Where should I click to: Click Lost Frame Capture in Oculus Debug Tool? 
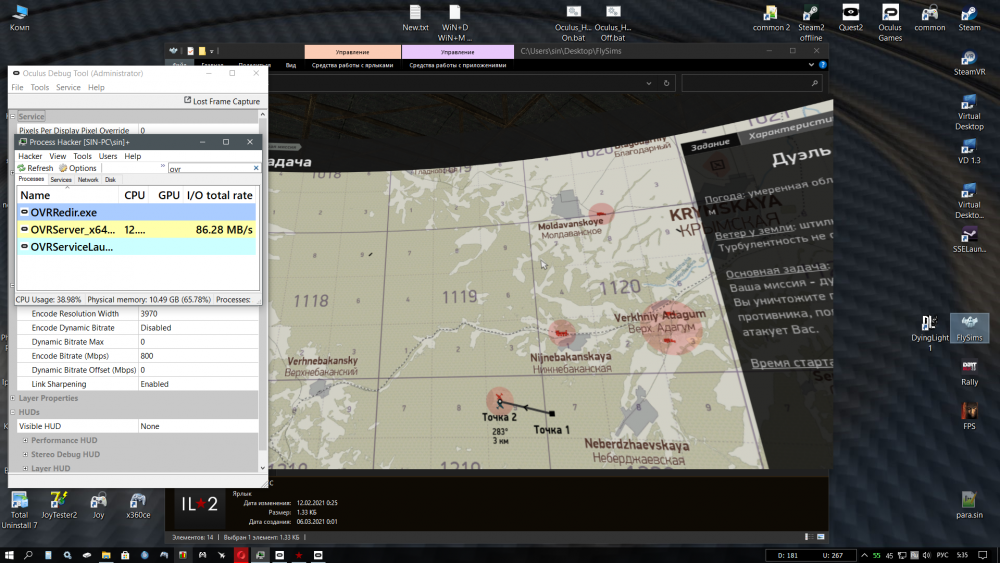[222, 101]
